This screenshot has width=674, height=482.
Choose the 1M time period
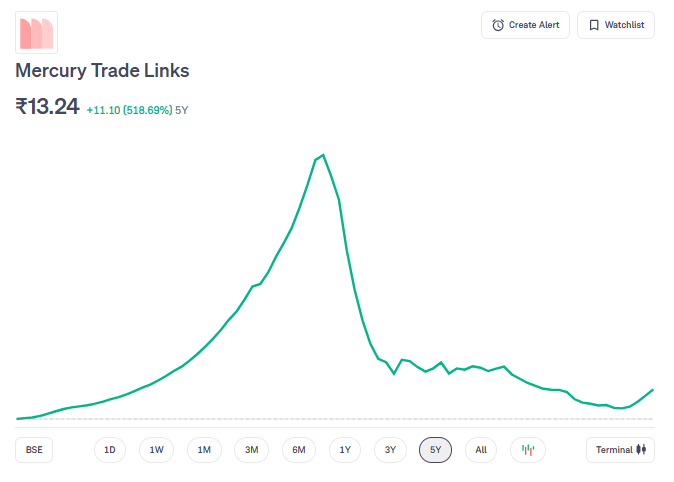(204, 450)
